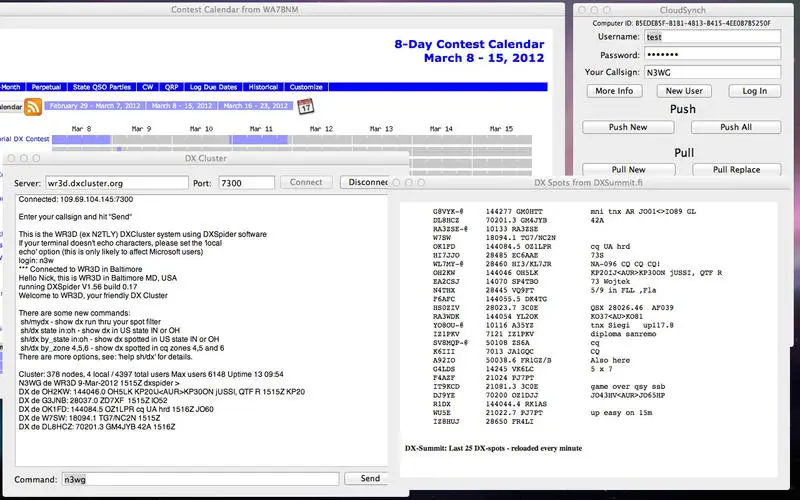Select DX spot row G8VYK-@ 144277
This screenshot has width=800, height=500.
point(564,211)
